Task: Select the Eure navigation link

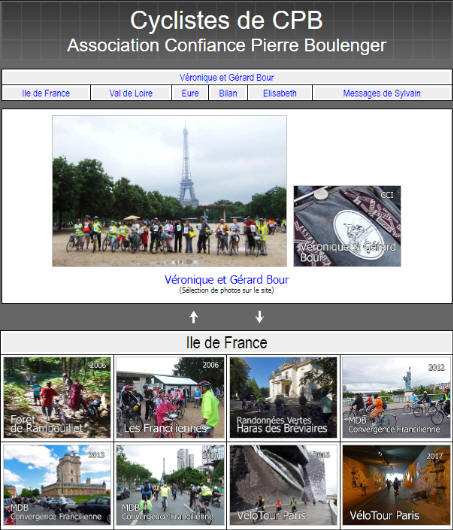Action: coord(190,93)
